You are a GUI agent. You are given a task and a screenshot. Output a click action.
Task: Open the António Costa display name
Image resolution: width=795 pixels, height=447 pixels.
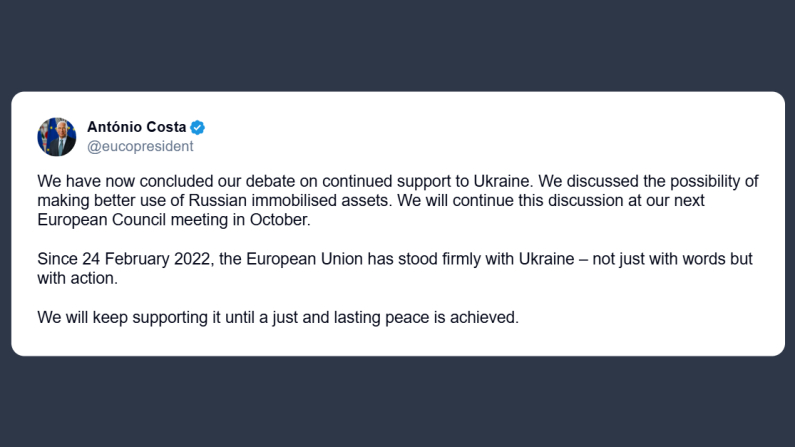[x=138, y=127]
